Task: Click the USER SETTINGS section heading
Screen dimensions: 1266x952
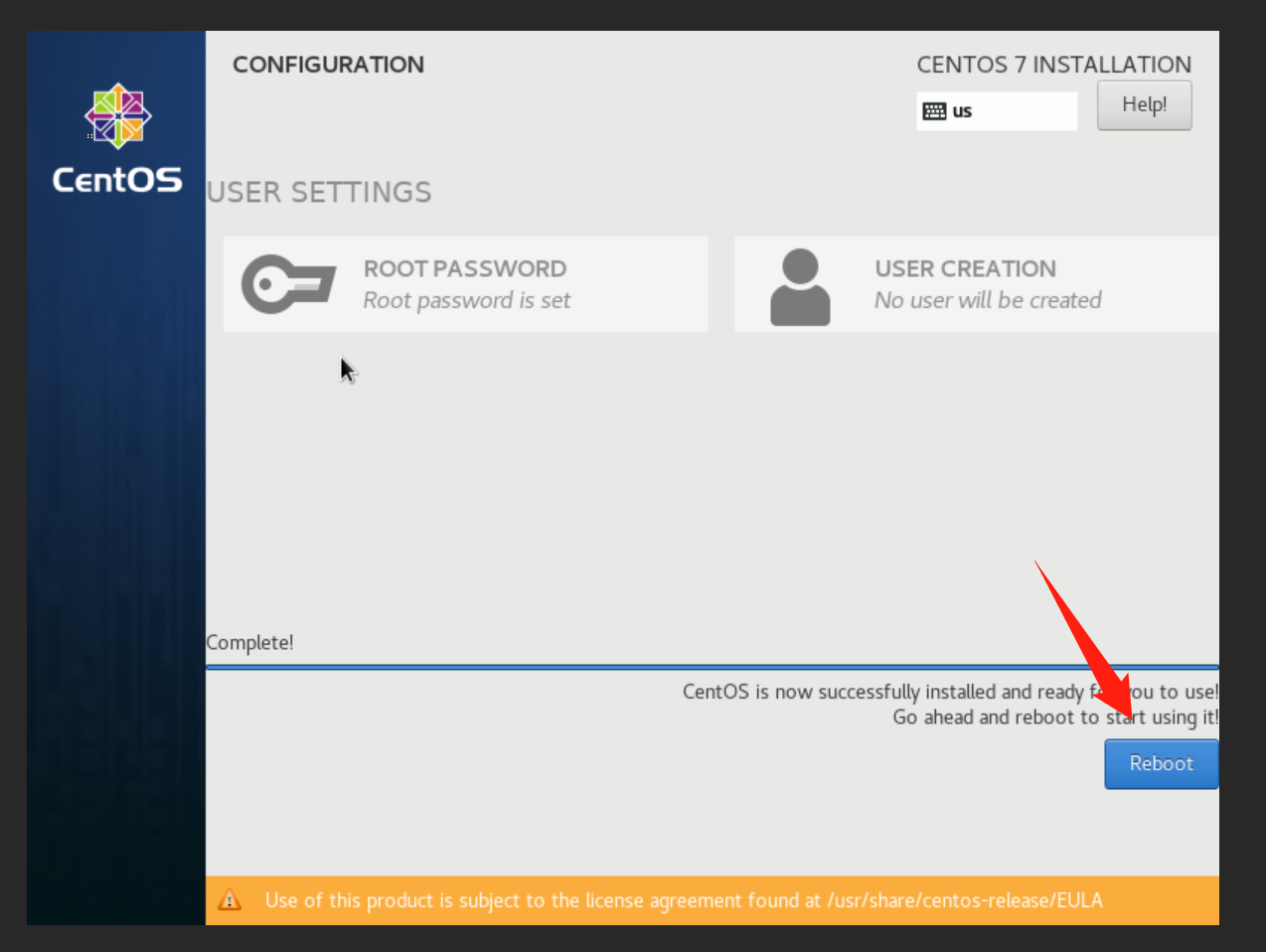Action: coord(319,192)
